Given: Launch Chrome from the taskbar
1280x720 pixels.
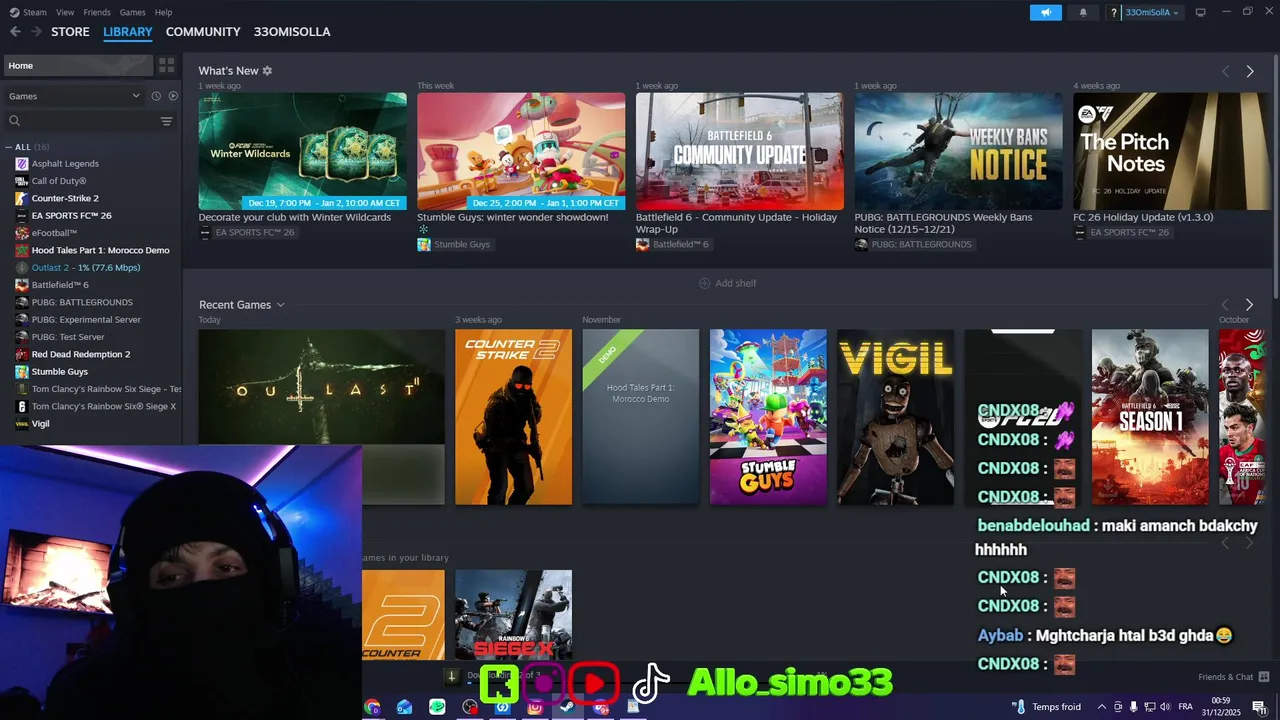Looking at the screenshot, I should click(372, 707).
